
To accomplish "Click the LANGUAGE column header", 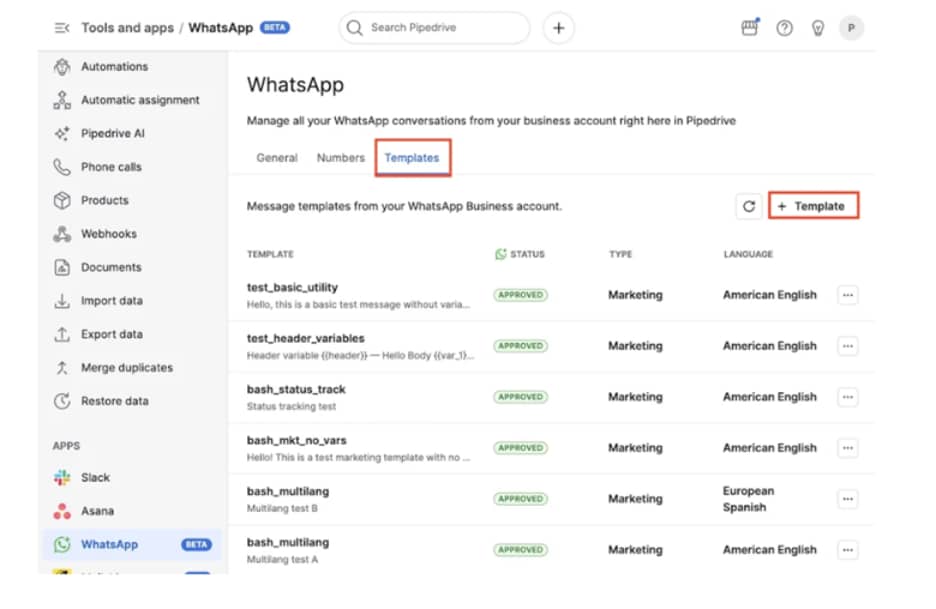I will (748, 254).
